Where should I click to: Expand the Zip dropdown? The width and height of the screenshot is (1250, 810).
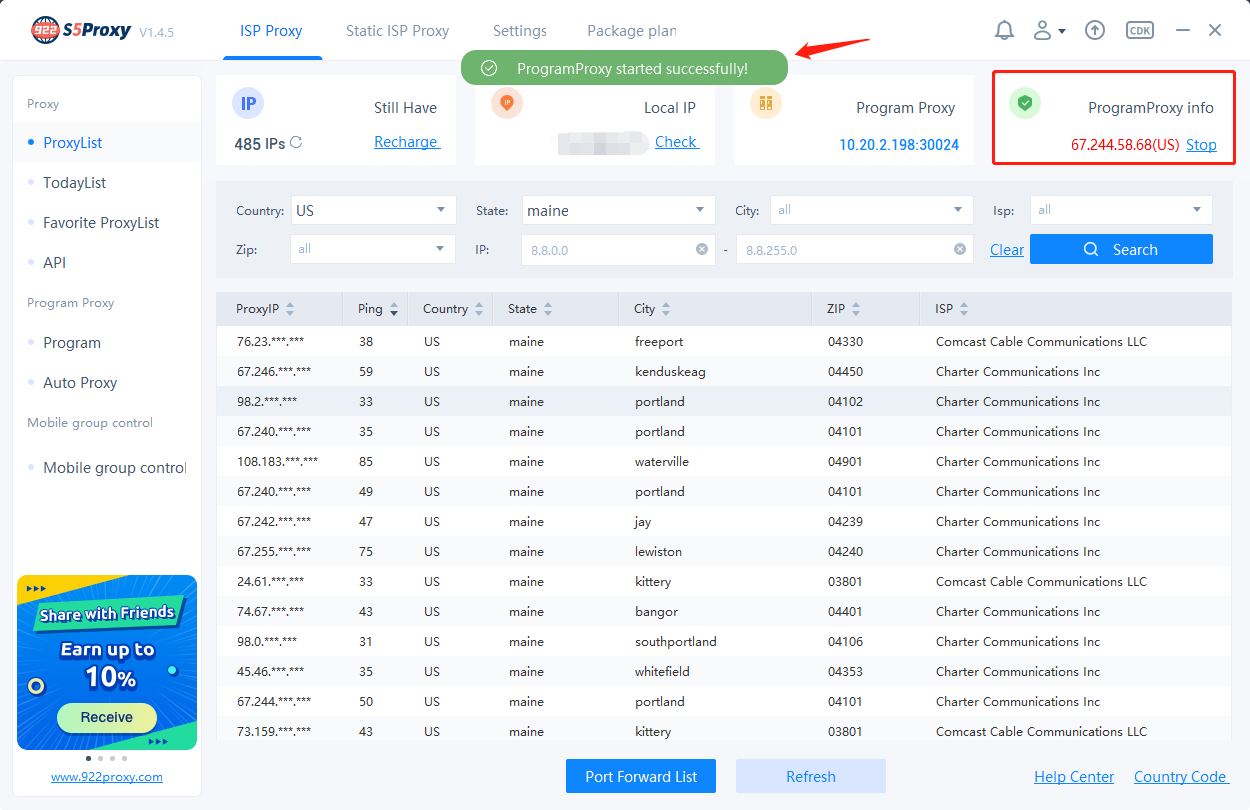pyautogui.click(x=373, y=249)
